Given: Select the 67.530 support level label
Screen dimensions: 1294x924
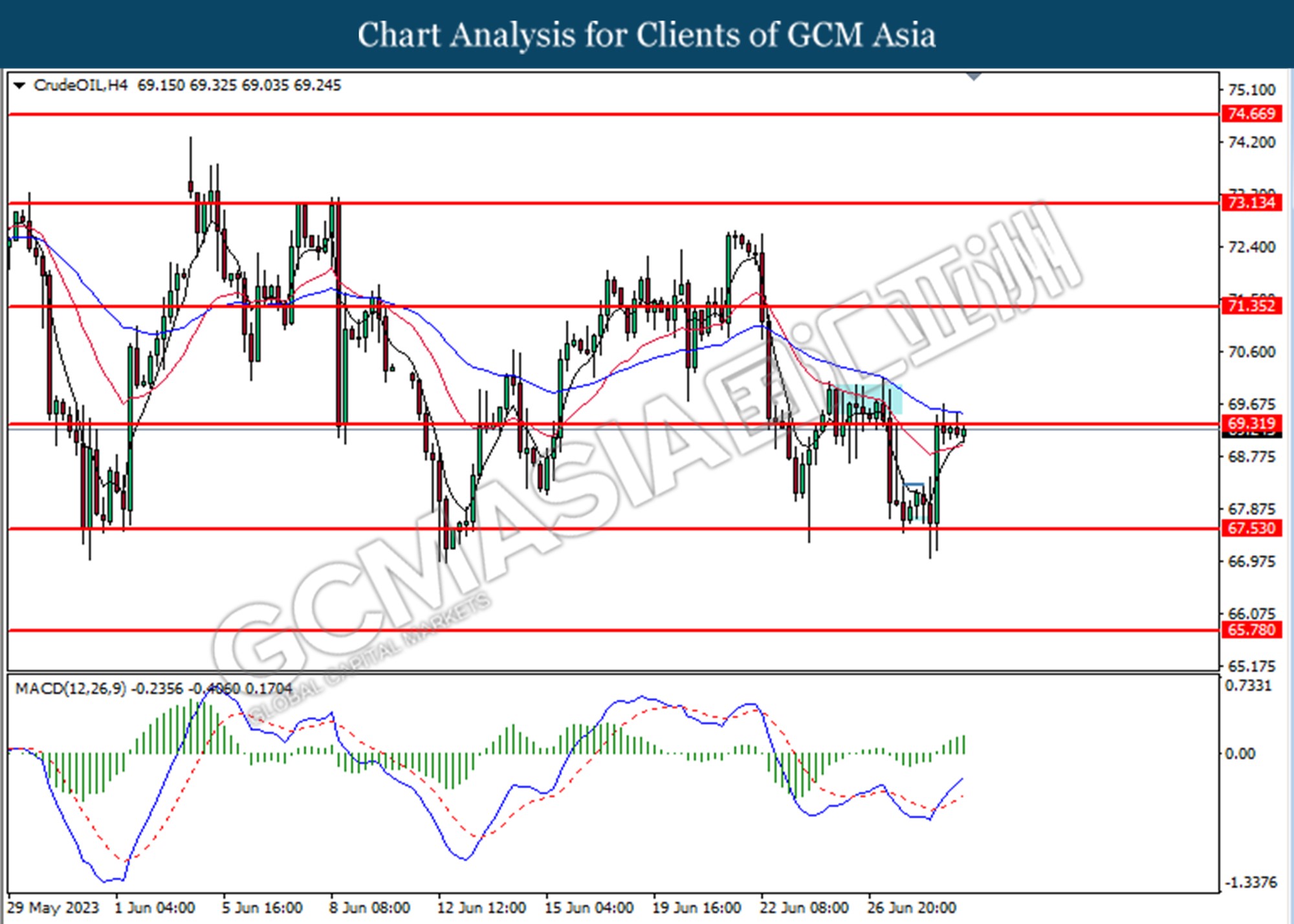Looking at the screenshot, I should 1251,528.
